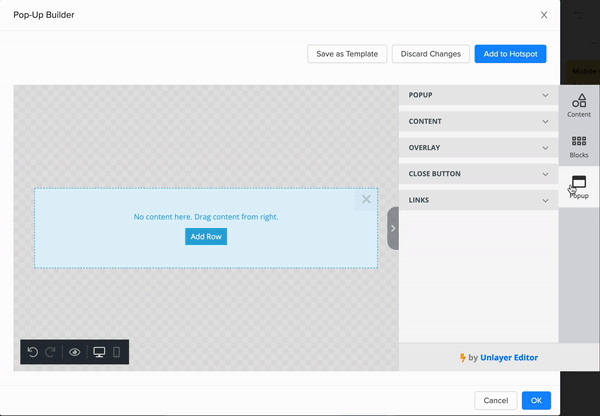
Task: Toggle preview with the eye icon
Action: pos(75,352)
